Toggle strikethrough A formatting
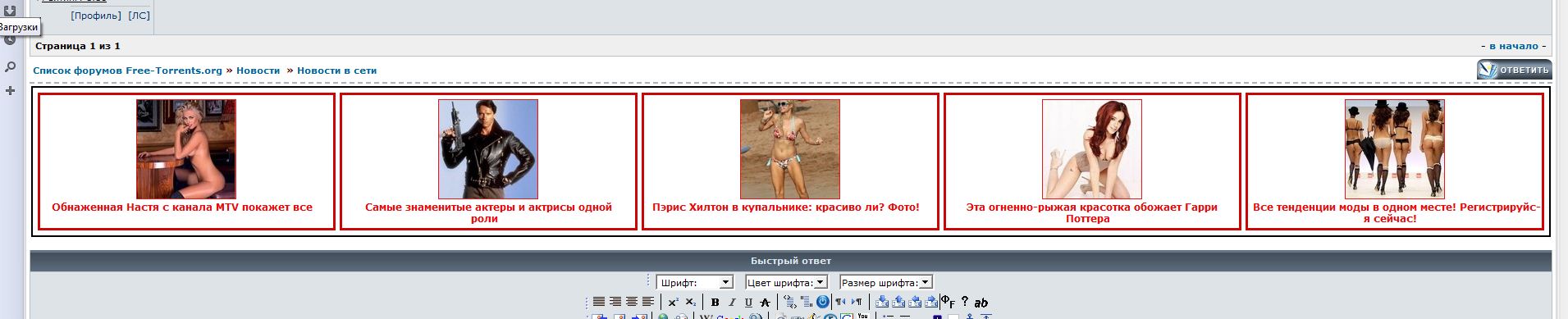The height and width of the screenshot is (319, 1568). click(765, 302)
